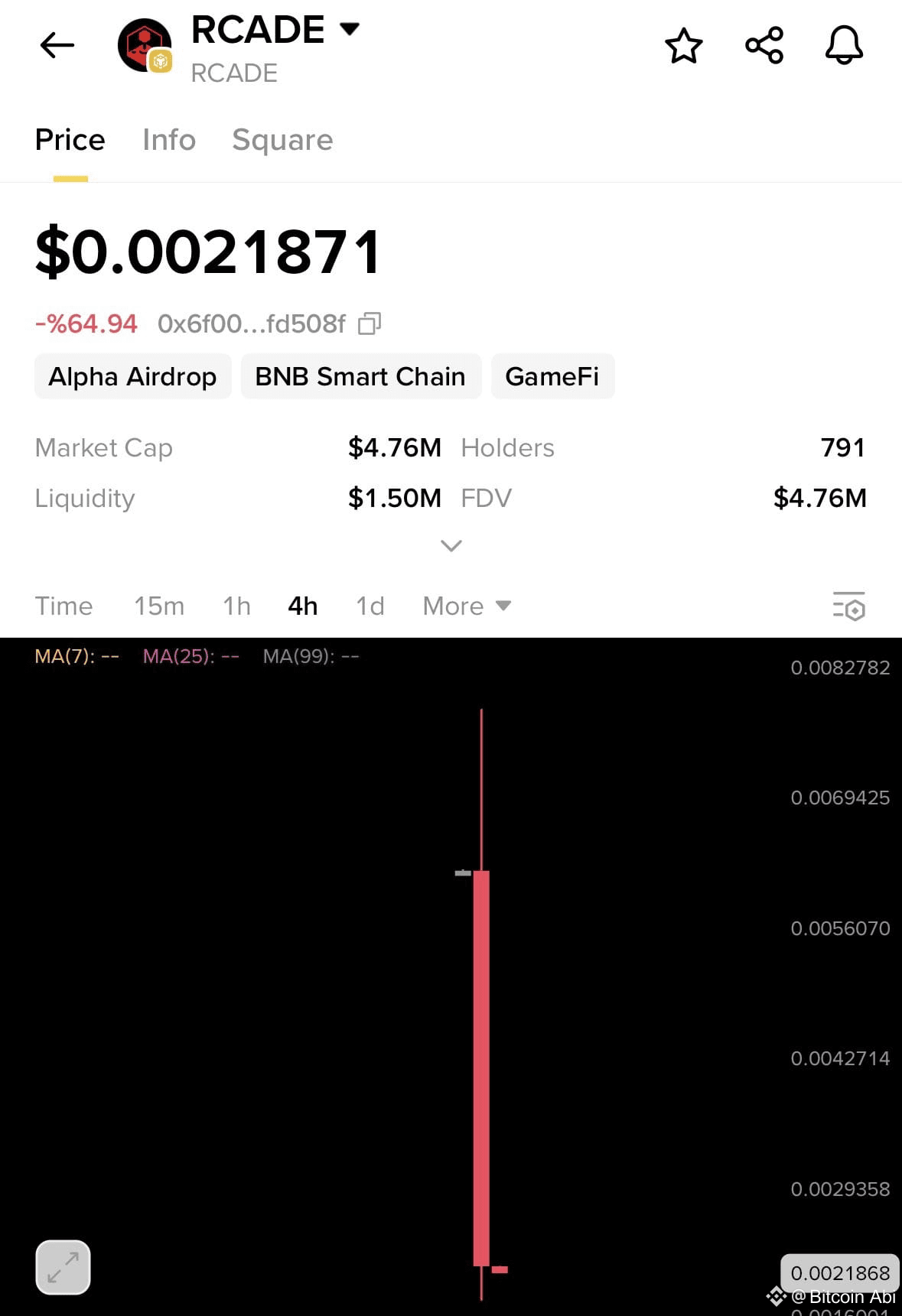Open the share icon
The image size is (902, 1316).
(764, 45)
